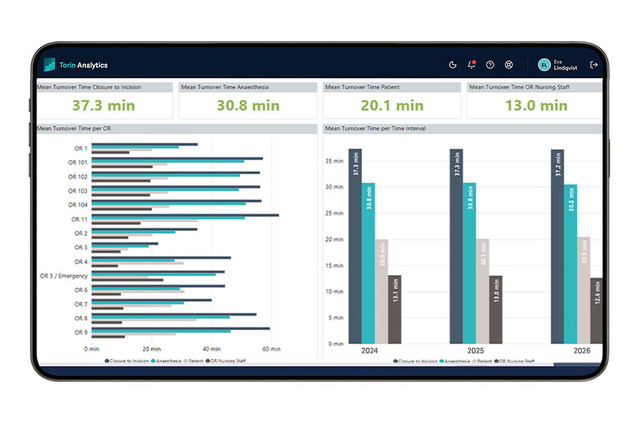
Task: Click OR 11's longest Closure to Incision bar
Action: [x=185, y=215]
